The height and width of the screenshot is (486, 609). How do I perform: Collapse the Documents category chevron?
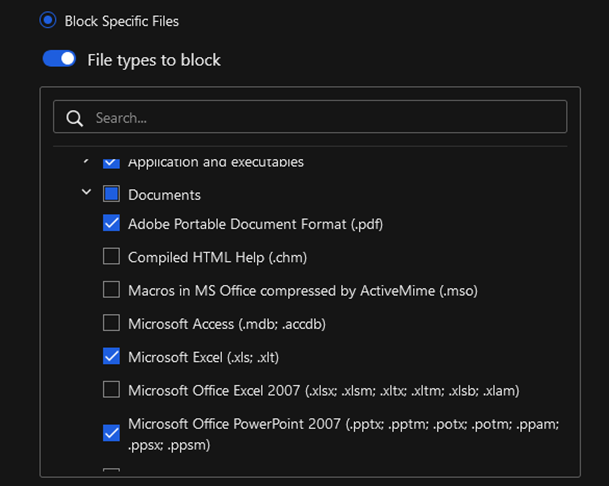[x=87, y=192]
